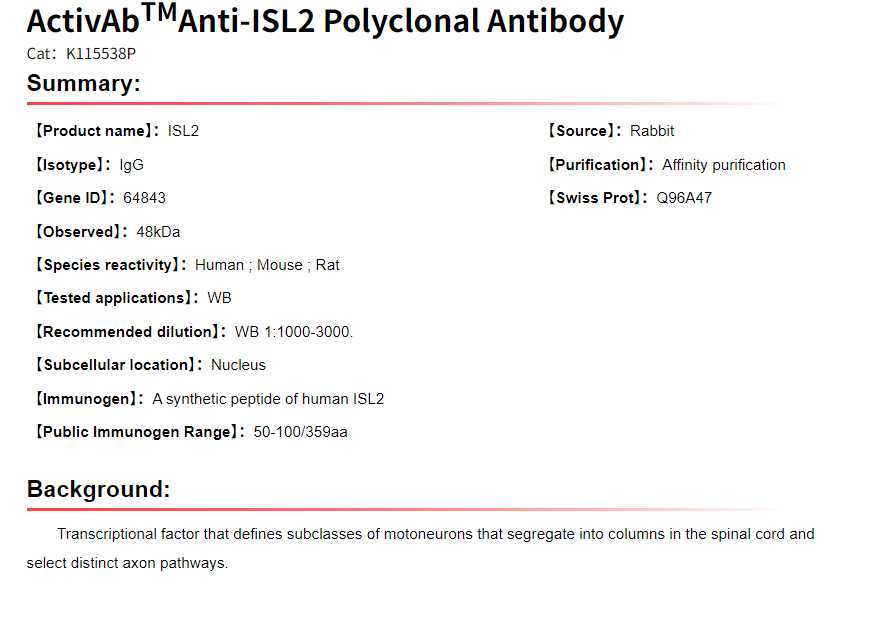Click the Gene ID 64843 value
The height and width of the screenshot is (629, 873).
coord(144,198)
